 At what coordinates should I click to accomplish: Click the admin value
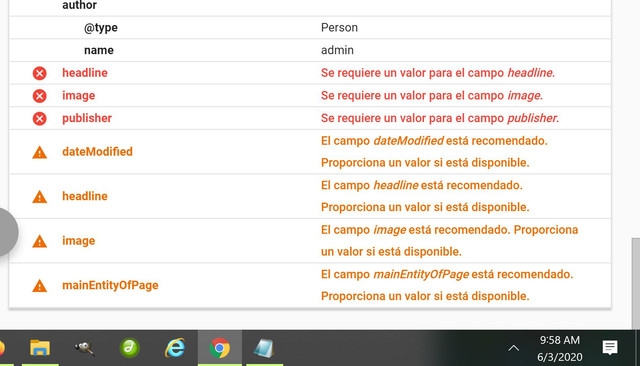[x=337, y=50]
